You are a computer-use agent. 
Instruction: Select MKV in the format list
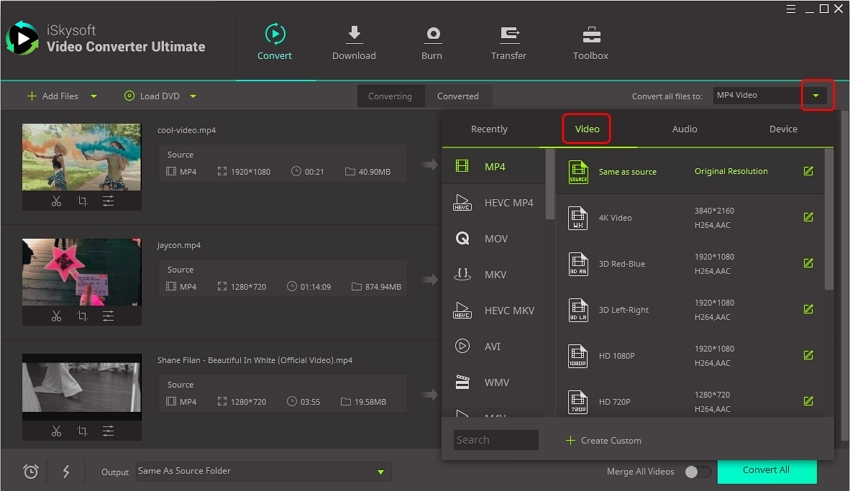point(495,274)
